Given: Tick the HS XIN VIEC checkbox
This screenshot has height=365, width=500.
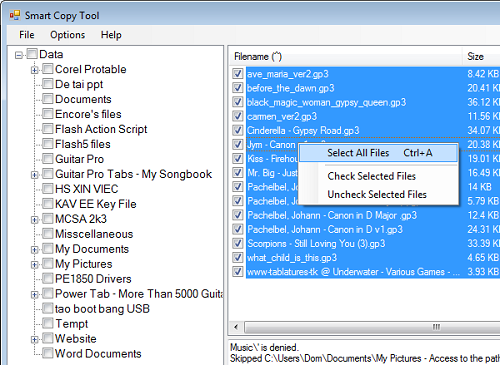Looking at the screenshot, I should point(48,189).
